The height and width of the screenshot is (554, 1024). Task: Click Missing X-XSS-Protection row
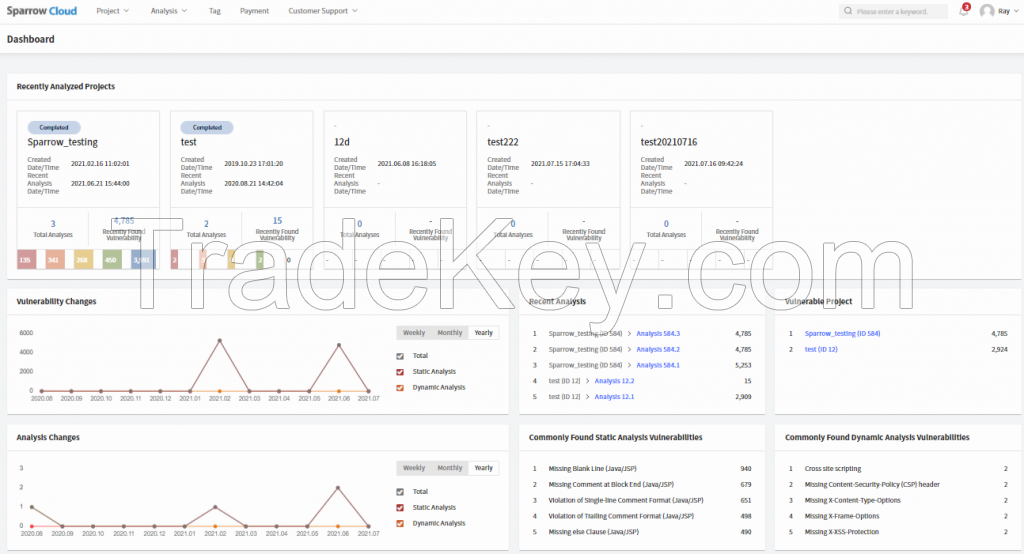(x=897, y=532)
